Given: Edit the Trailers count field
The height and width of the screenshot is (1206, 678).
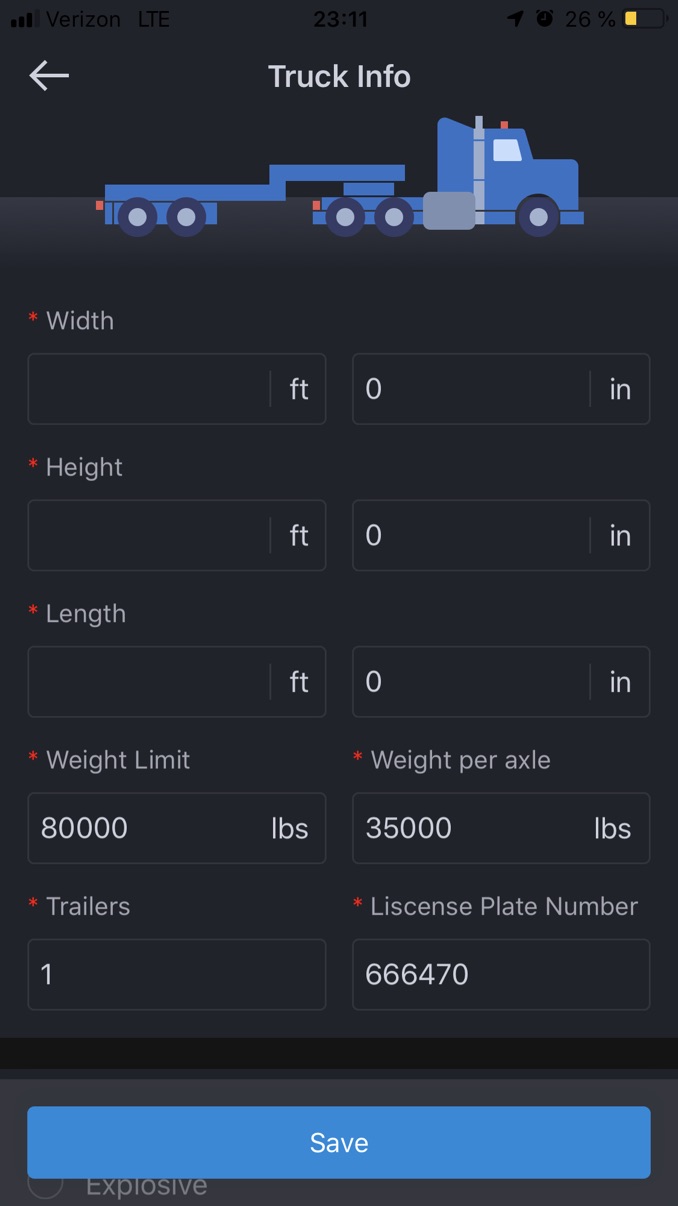Looking at the screenshot, I should click(x=176, y=974).
